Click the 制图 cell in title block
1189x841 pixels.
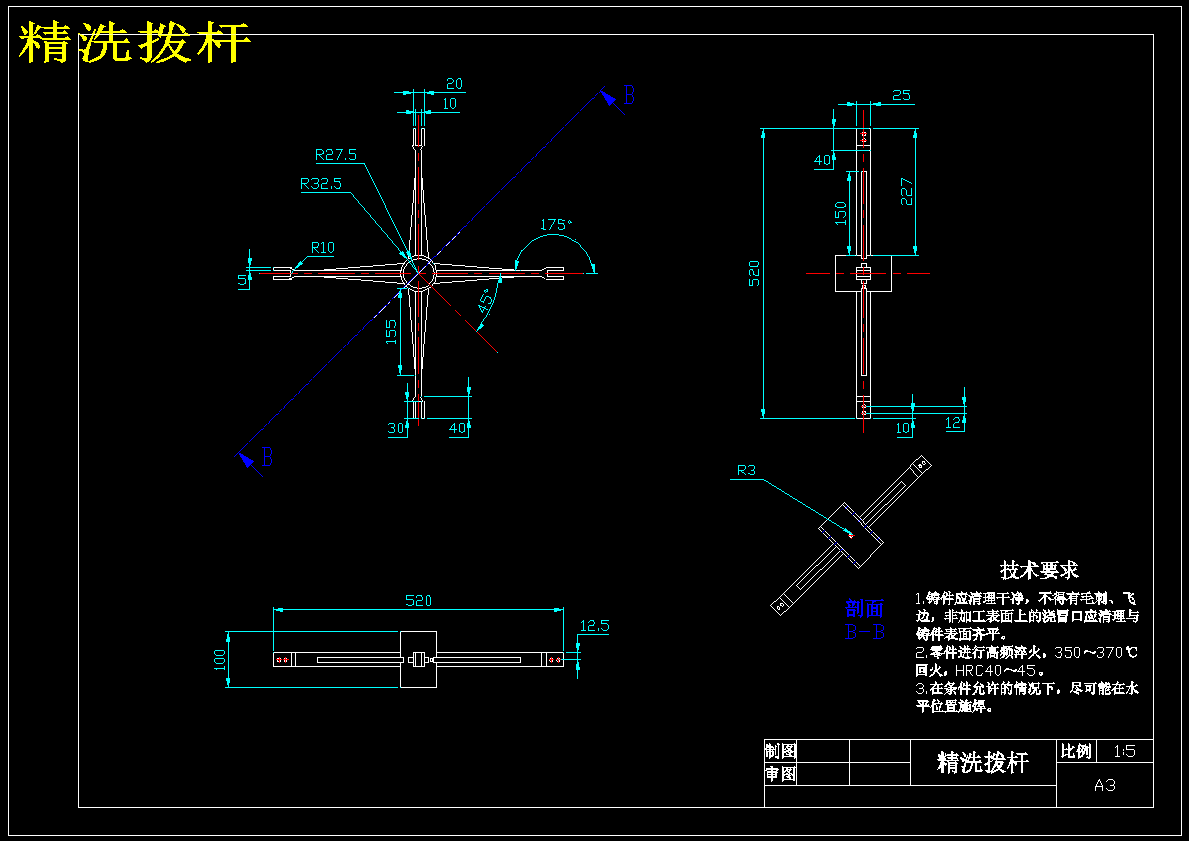780,752
